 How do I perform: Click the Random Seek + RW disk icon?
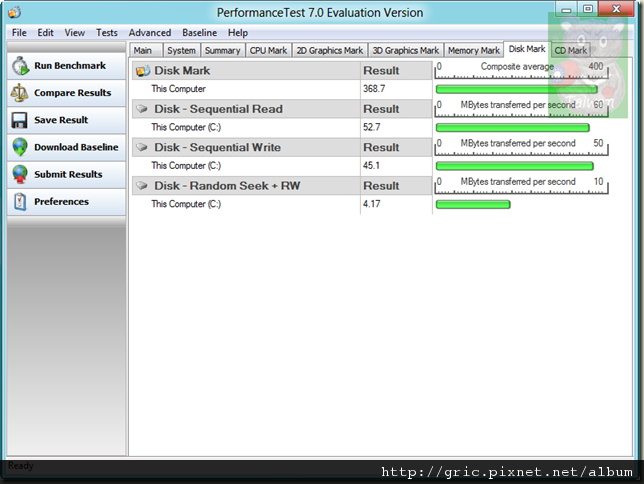click(142, 185)
